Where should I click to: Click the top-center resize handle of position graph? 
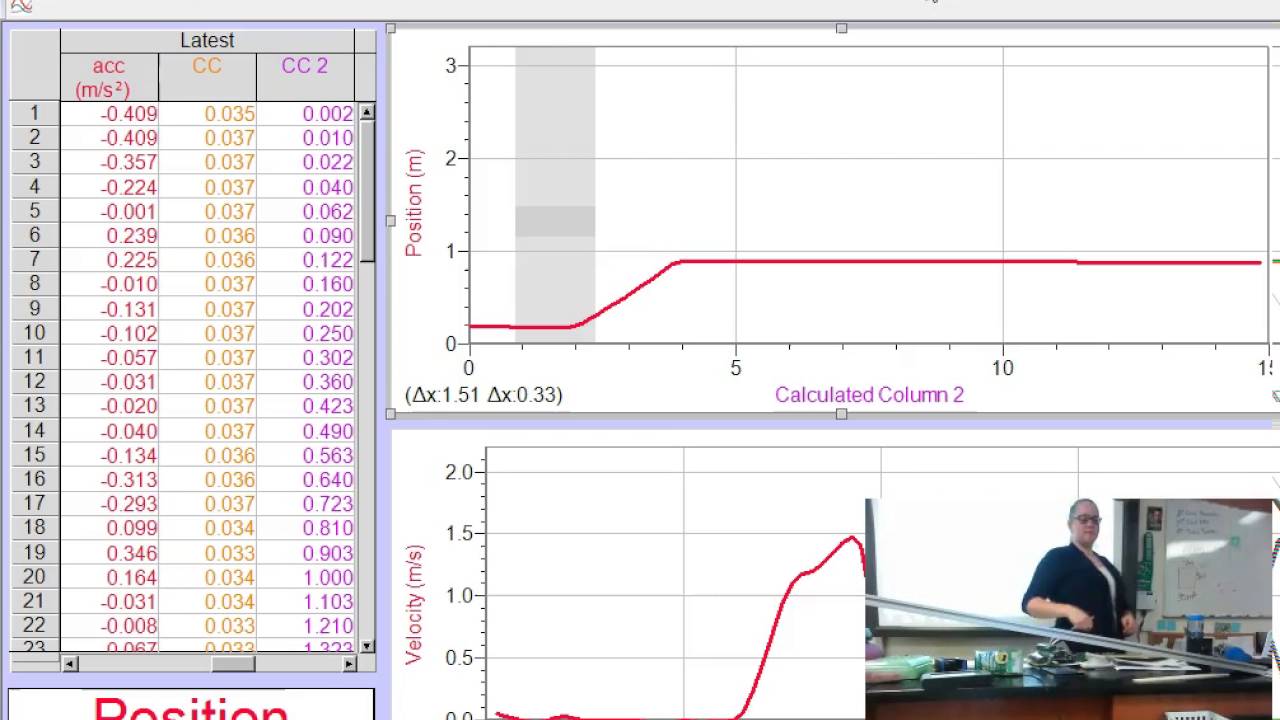(841, 28)
